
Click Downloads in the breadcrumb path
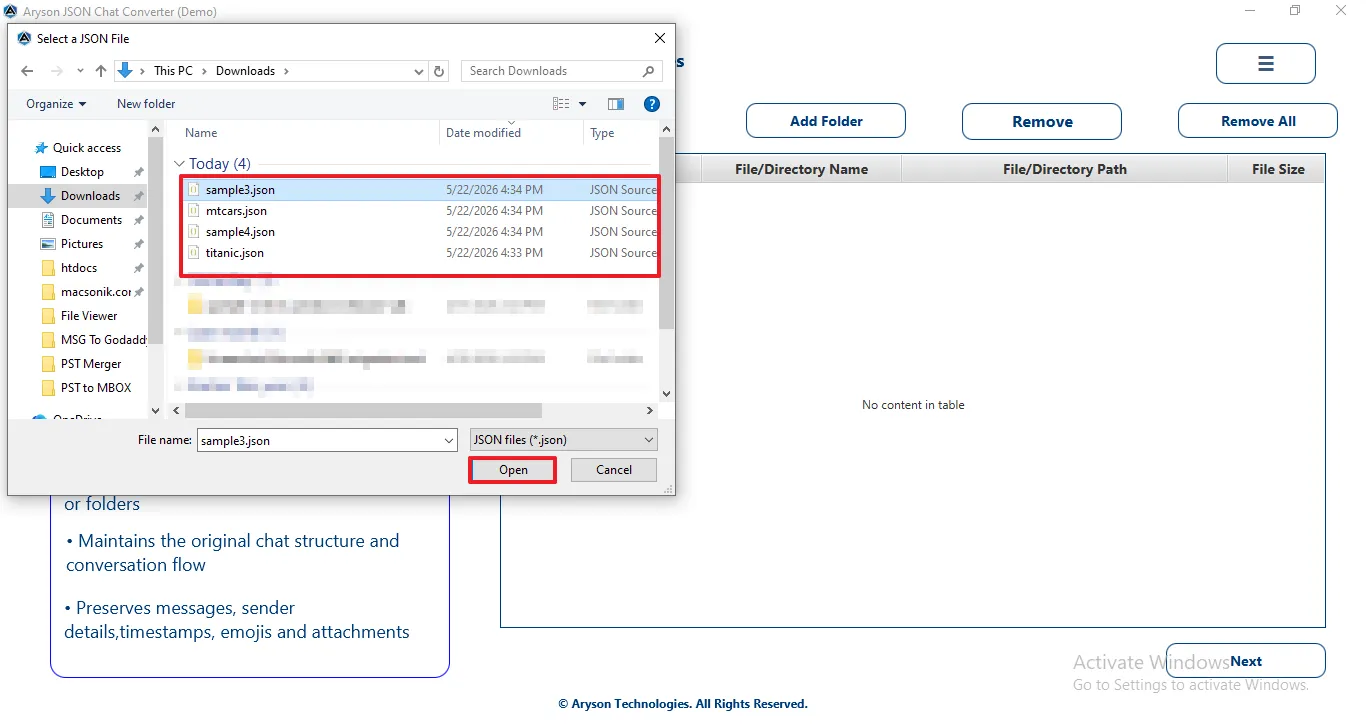point(245,71)
